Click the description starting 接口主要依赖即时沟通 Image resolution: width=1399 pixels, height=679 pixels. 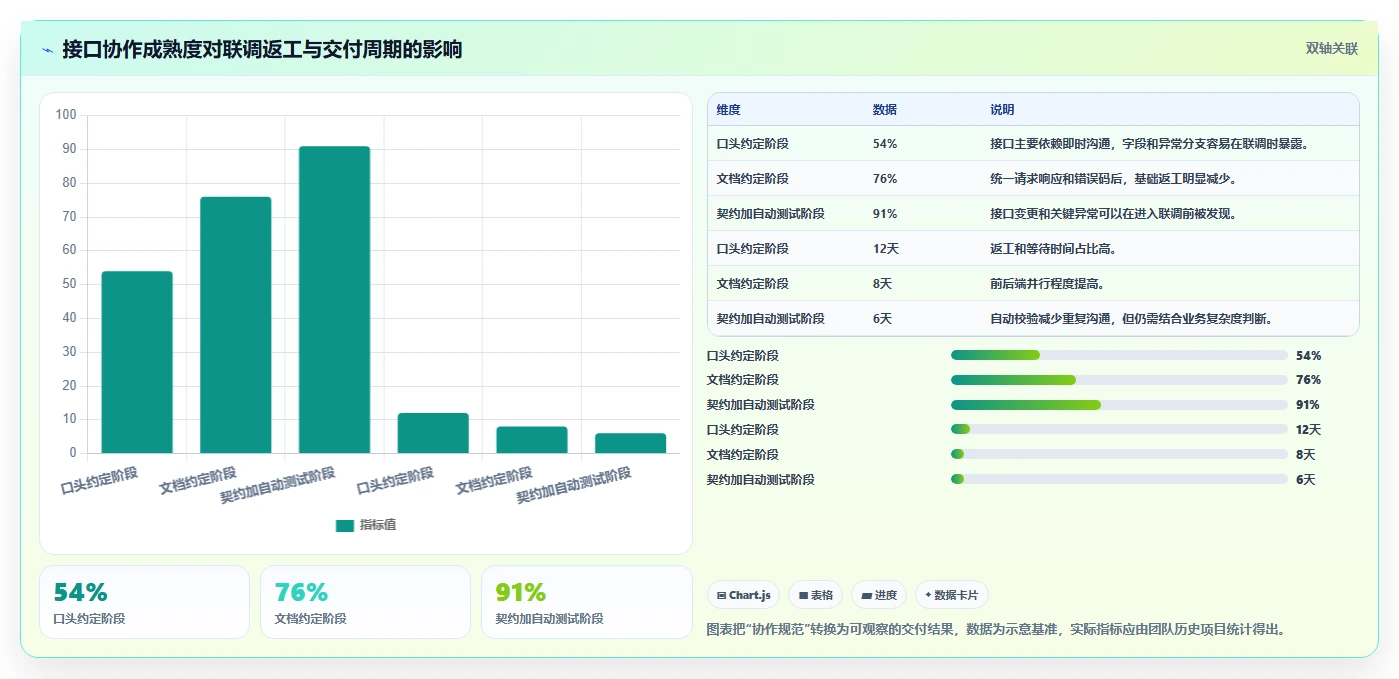1150,144
